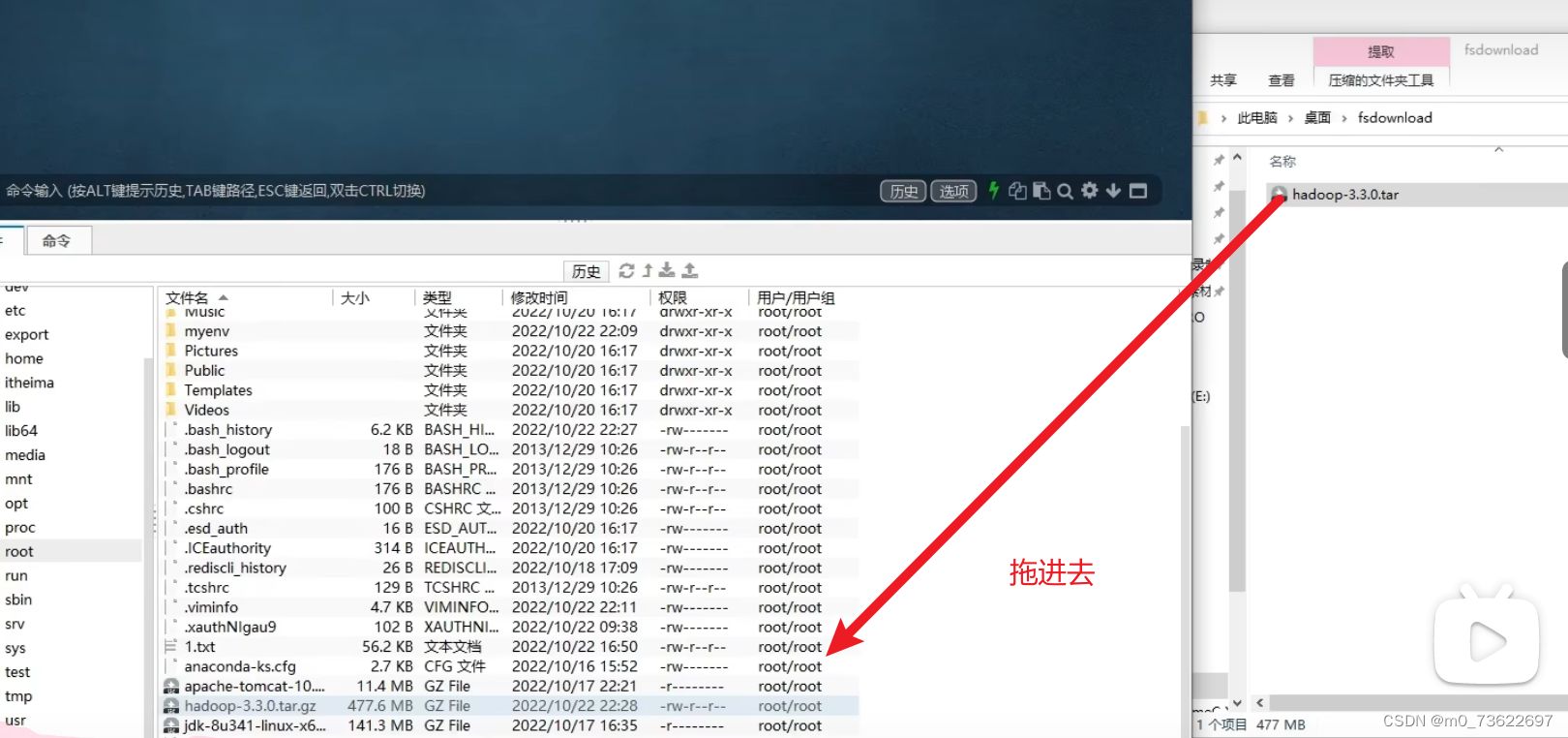Screen dimensions: 1568x738
Task: Select the hadoop-3.3.0.tar.gz file row
Action: click(x=510, y=706)
